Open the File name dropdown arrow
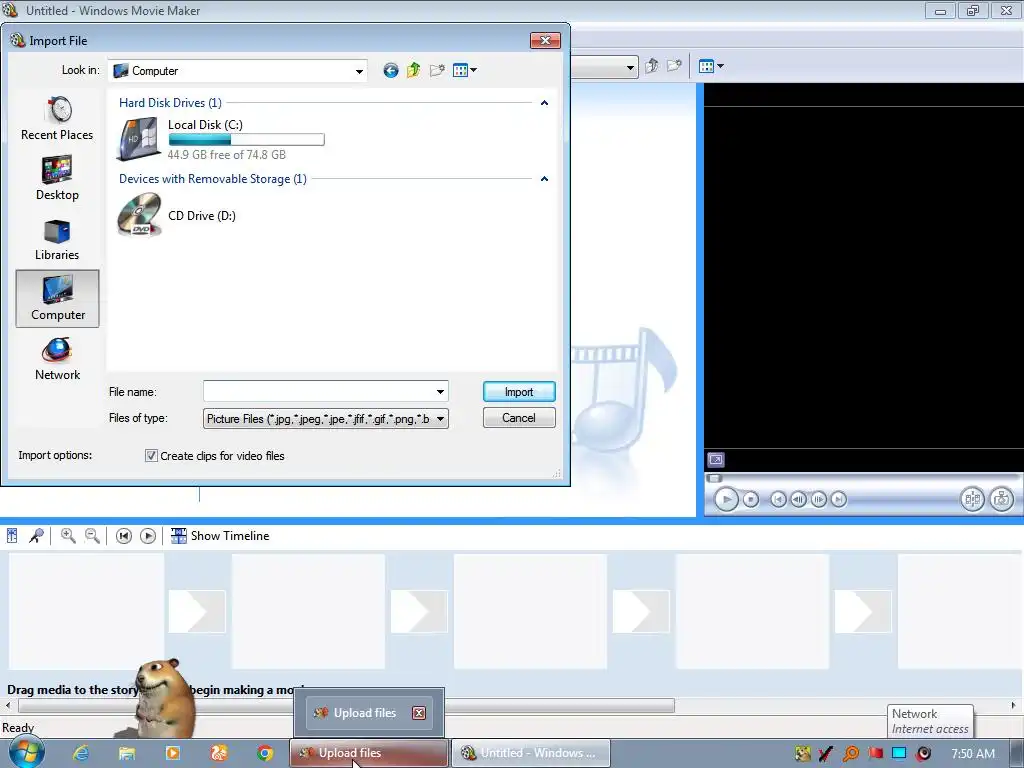 [x=440, y=392]
